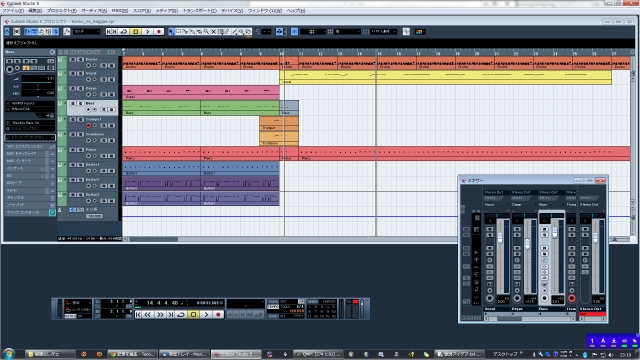Click Fast Forward on transport panel

[x=160, y=315]
